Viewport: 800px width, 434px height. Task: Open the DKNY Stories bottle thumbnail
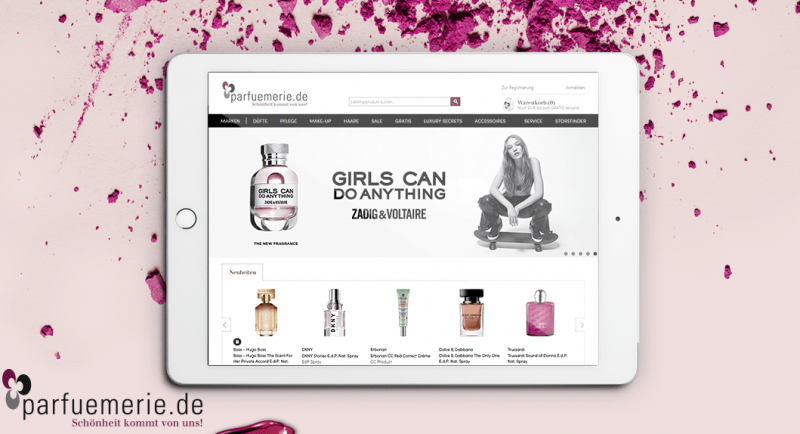tap(334, 312)
